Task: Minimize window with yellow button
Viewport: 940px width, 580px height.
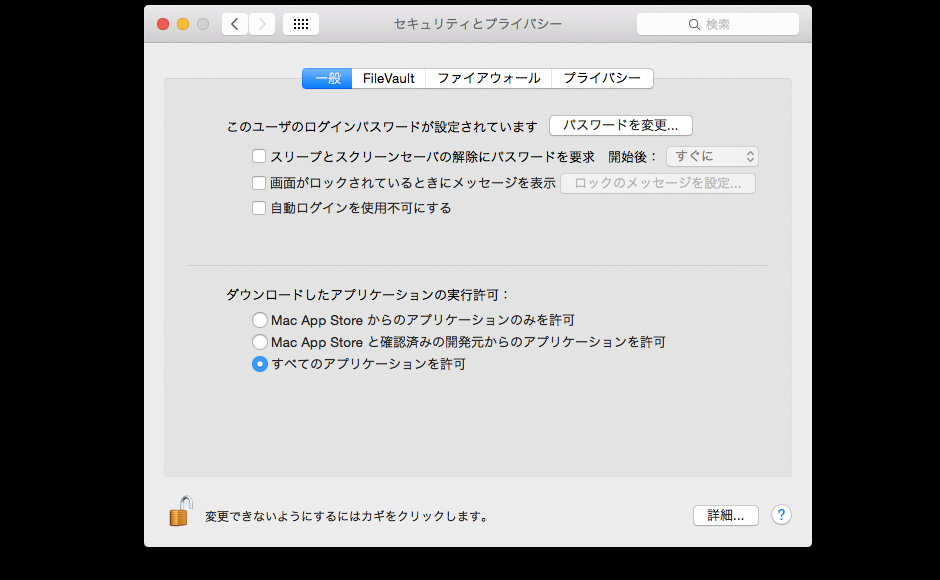Action: tap(183, 24)
